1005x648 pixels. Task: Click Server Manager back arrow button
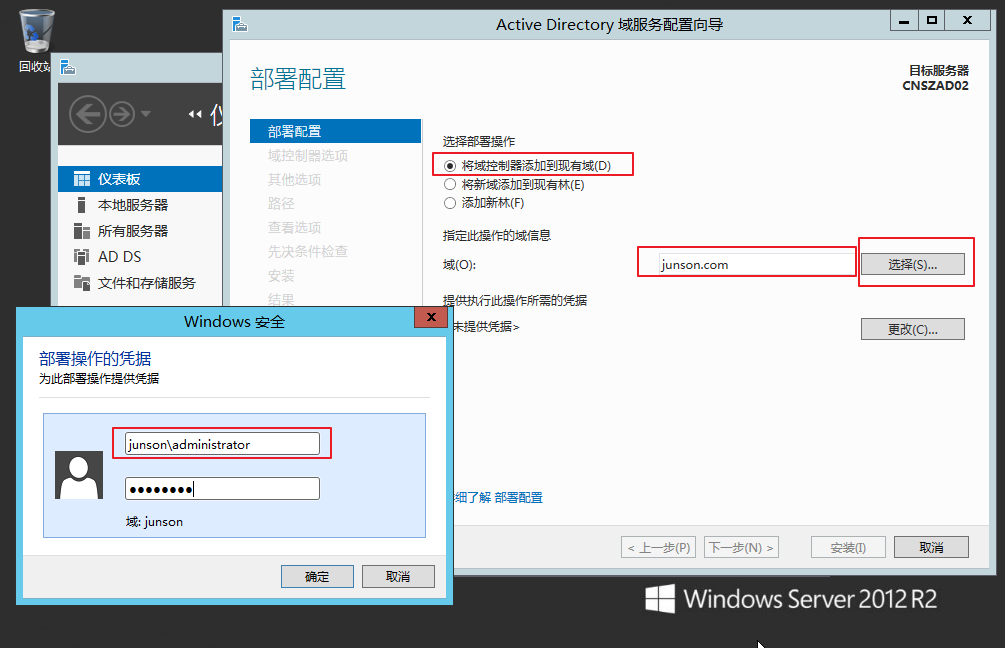coord(88,114)
